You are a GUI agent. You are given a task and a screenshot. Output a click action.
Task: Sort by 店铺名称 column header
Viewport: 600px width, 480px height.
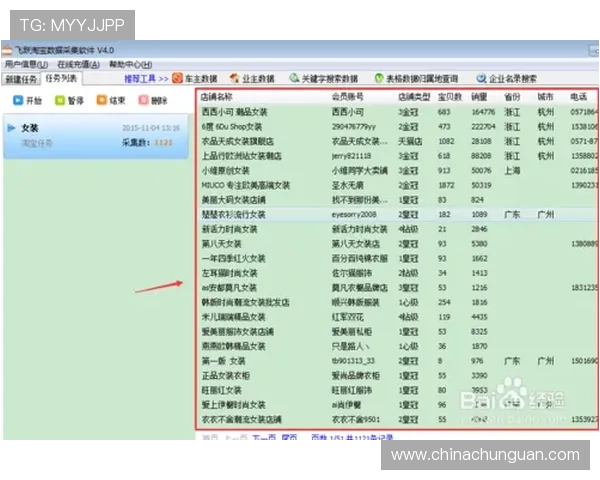[217, 97]
